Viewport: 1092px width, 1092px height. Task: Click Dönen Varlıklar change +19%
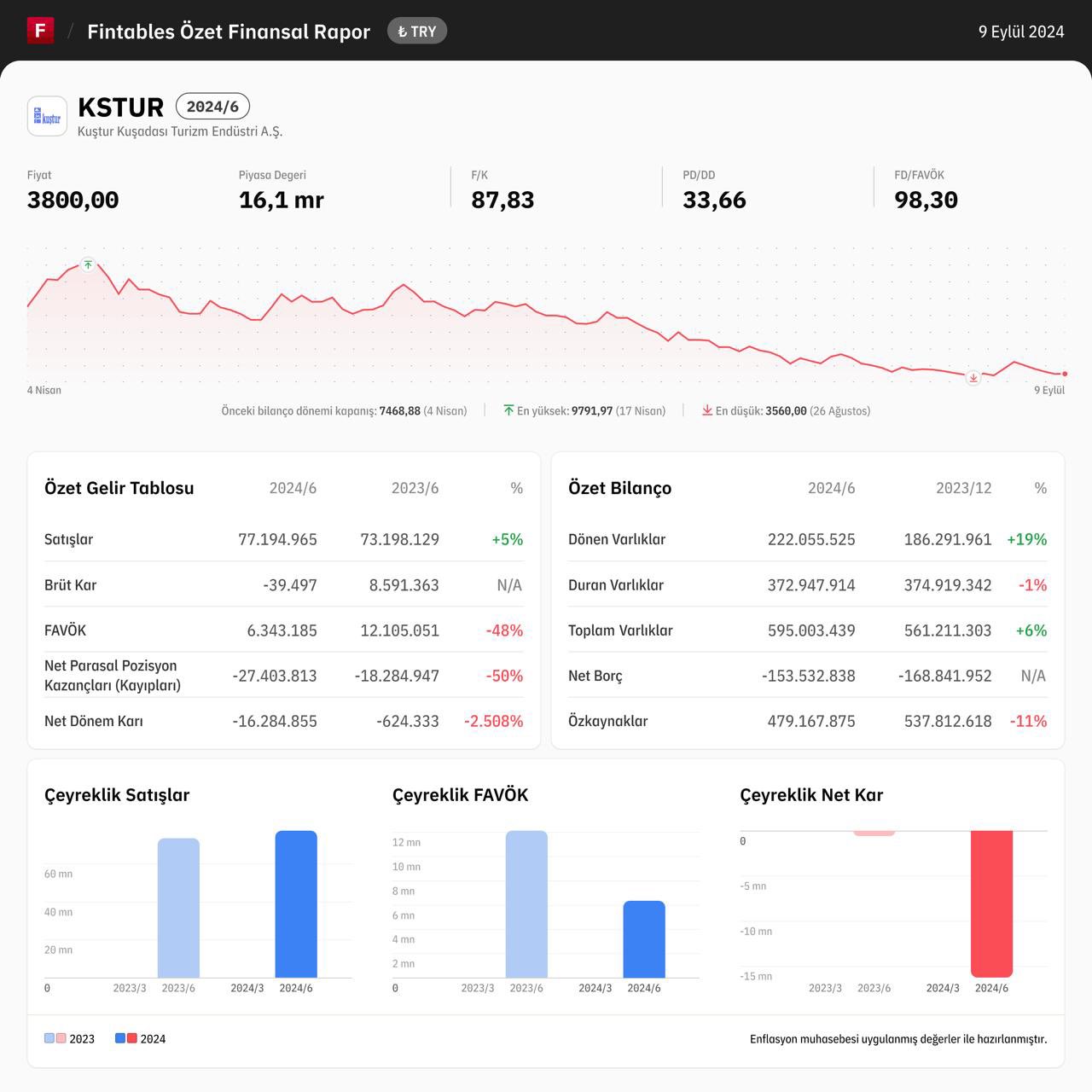point(1026,539)
